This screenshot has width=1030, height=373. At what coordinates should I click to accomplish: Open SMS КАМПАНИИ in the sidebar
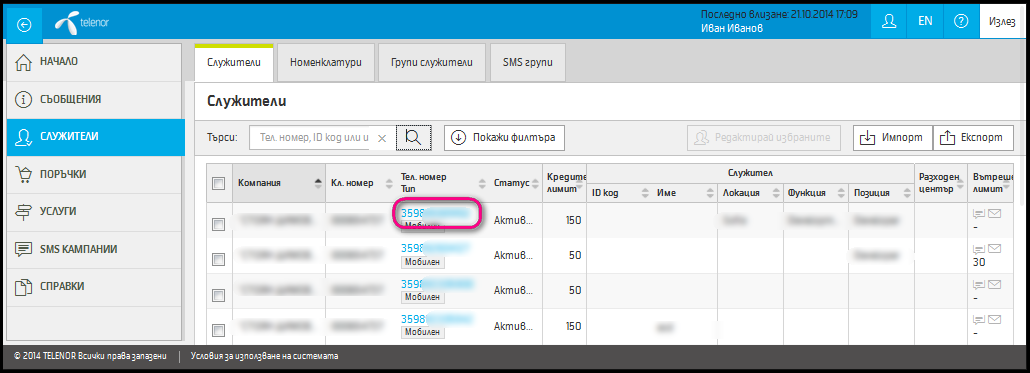(x=94, y=250)
